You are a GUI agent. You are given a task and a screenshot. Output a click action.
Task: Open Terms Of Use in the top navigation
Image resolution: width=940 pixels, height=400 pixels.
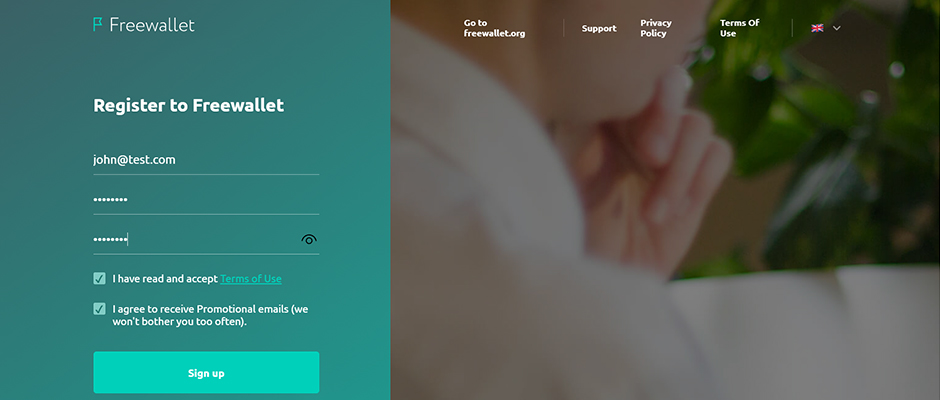click(x=739, y=28)
